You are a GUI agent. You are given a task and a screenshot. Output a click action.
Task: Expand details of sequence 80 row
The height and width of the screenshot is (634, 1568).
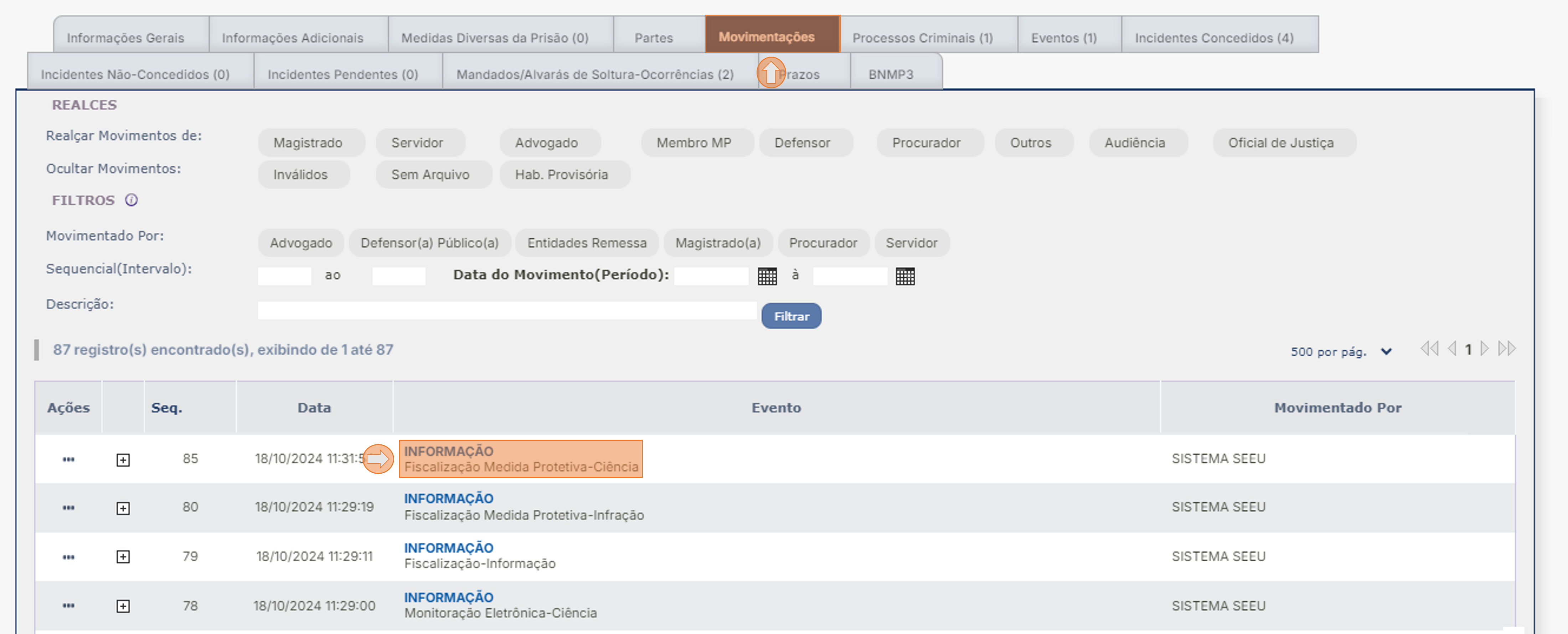(x=123, y=508)
